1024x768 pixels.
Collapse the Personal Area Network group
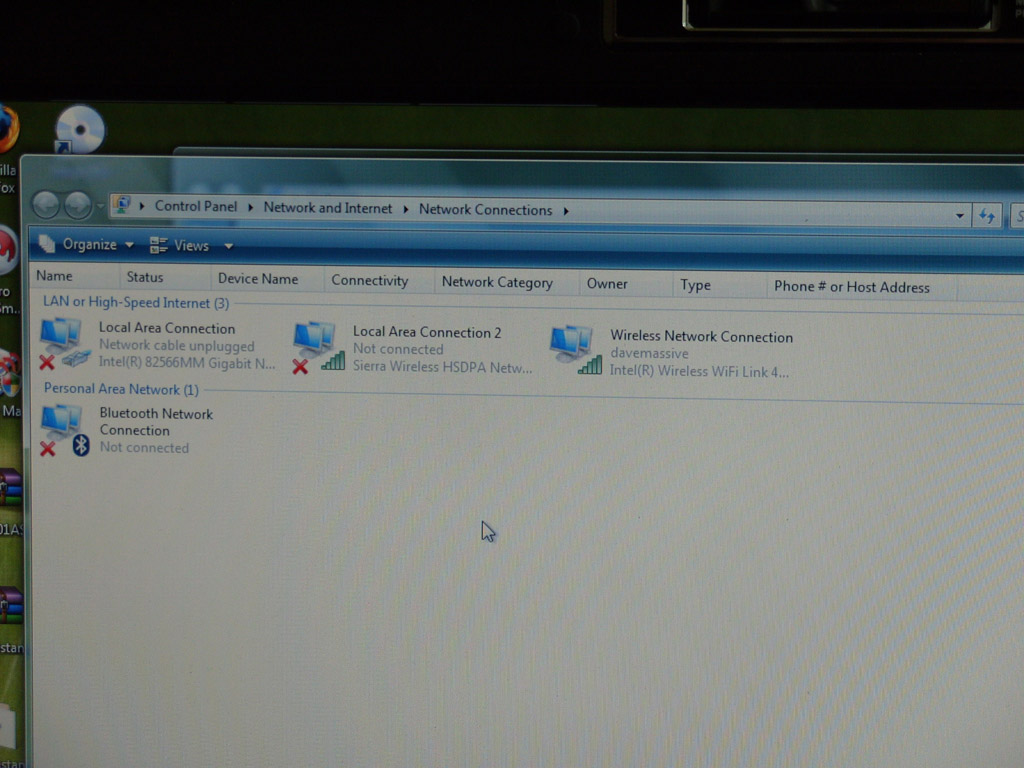[x=121, y=389]
